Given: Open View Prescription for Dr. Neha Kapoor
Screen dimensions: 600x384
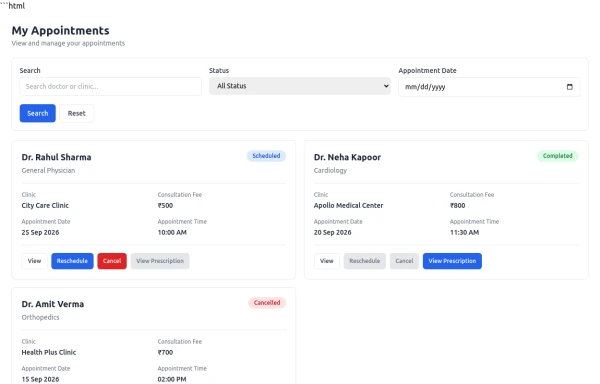Looking at the screenshot, I should (x=452, y=261).
